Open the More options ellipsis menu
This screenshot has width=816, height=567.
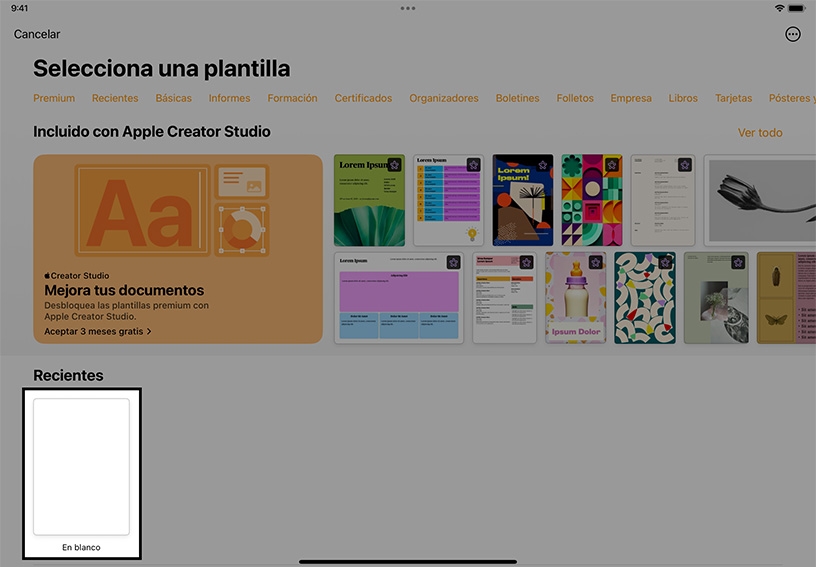point(793,34)
